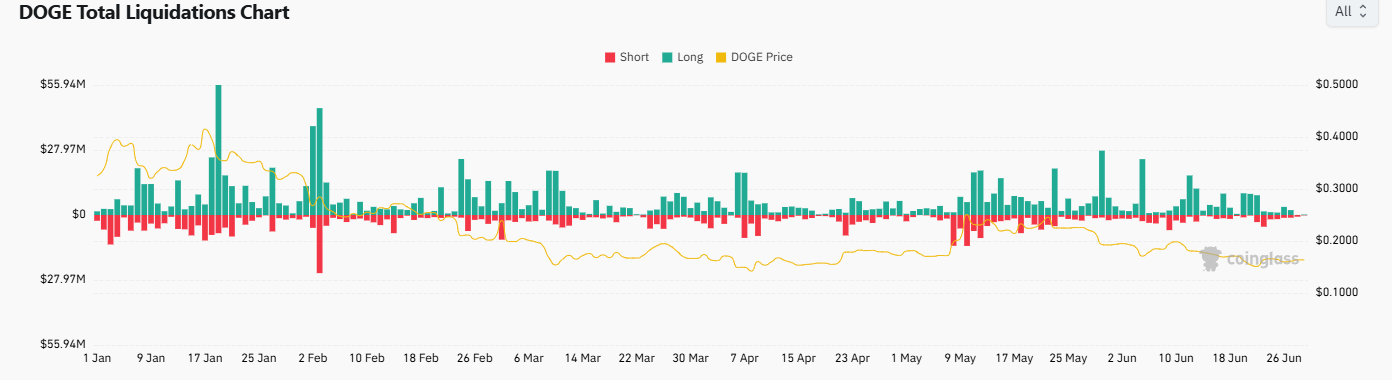Click the 17 May date label
This screenshot has height=380, width=1392.
[x=1014, y=358]
